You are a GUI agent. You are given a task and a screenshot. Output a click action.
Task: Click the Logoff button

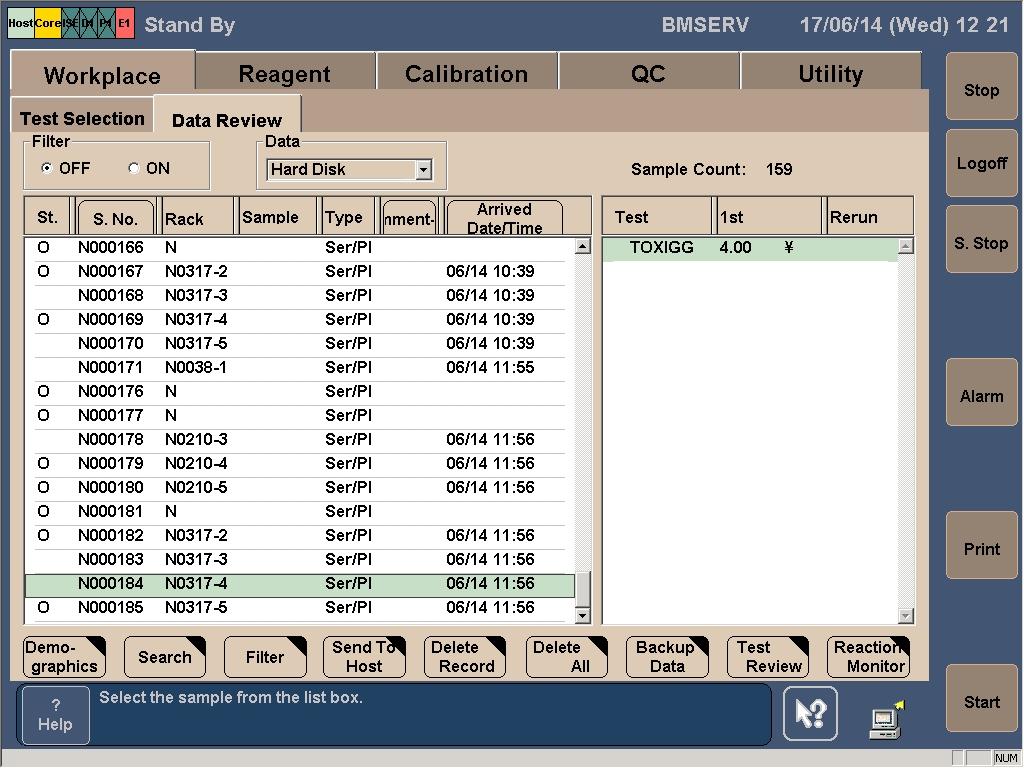click(982, 163)
